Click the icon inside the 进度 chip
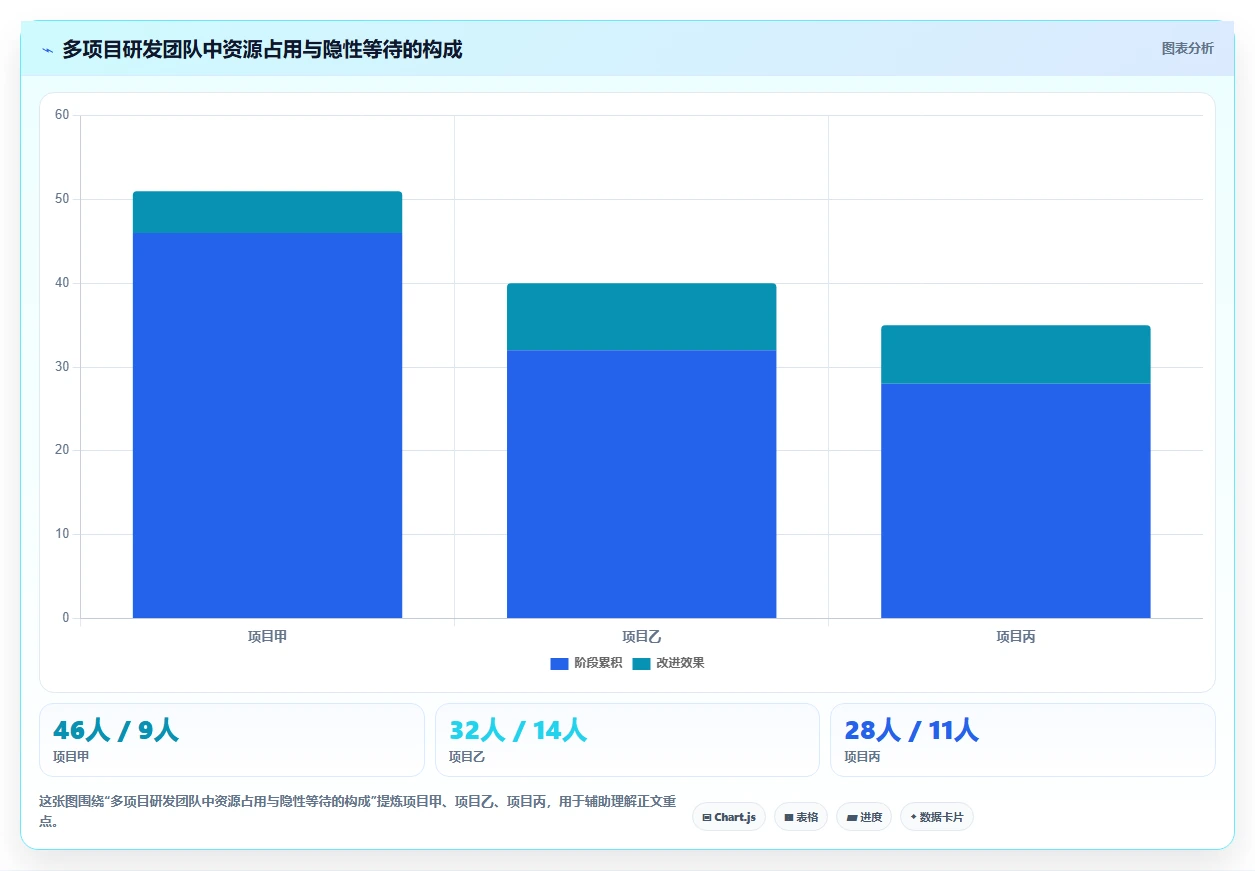This screenshot has height=871, width=1255. pyautogui.click(x=851, y=817)
